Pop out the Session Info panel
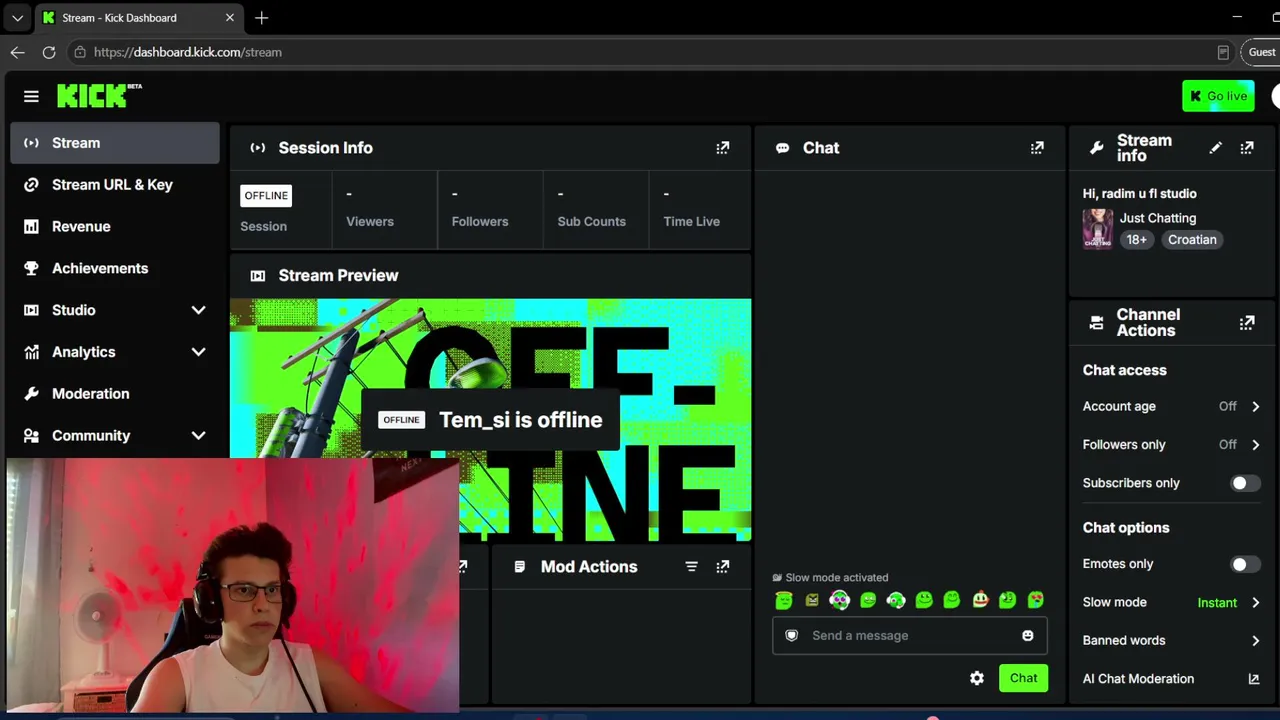The image size is (1280, 720). [723, 148]
